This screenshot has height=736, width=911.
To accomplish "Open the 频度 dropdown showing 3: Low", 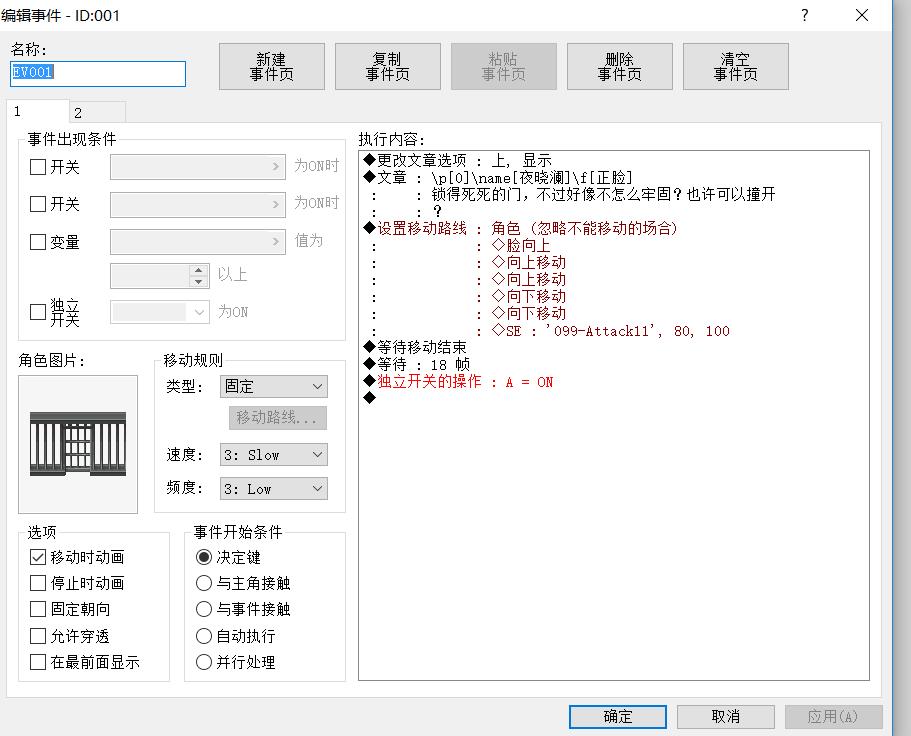I will coord(274,489).
